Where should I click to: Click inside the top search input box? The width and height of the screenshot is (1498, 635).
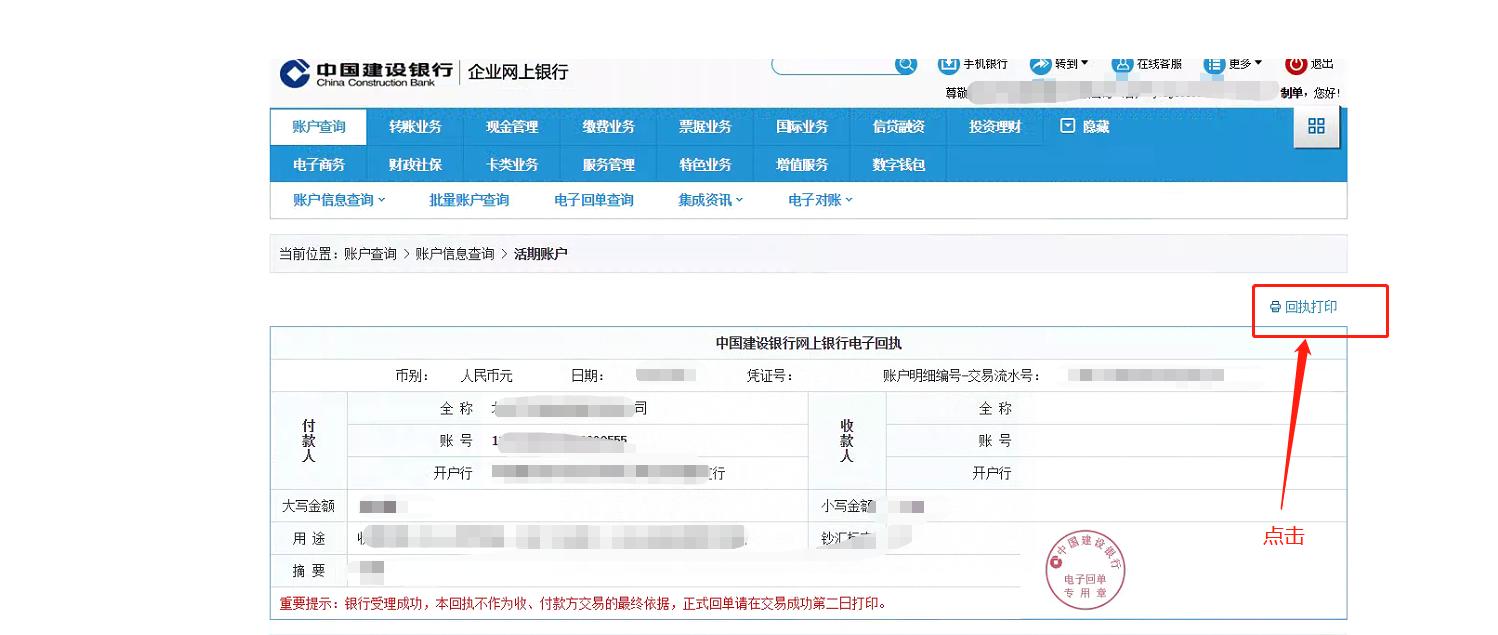pyautogui.click(x=840, y=64)
